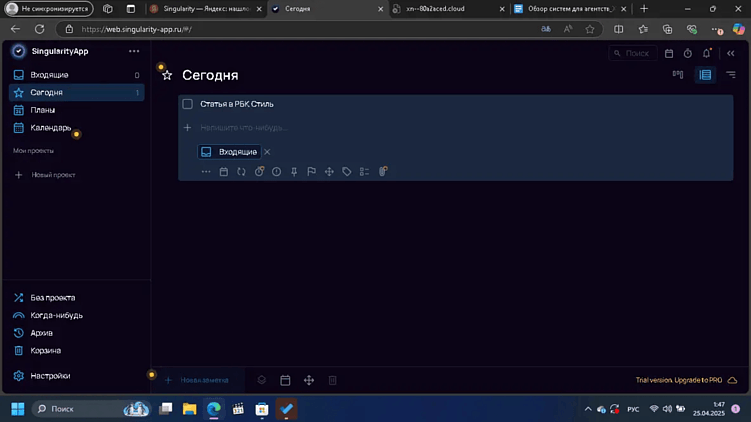Open the three-dots menu beside SingularityApp
This screenshot has width=751, height=422.
134,51
